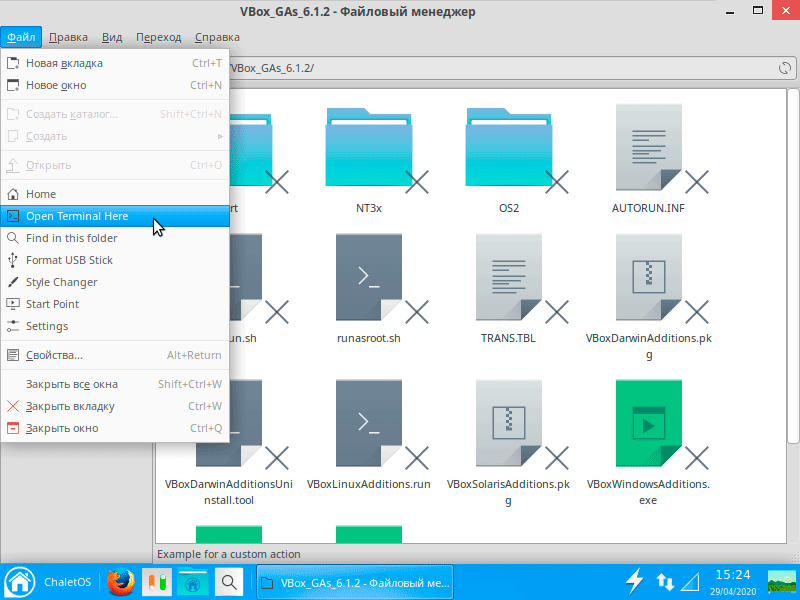This screenshot has height=600, width=800.
Task: Click the magnifier search icon in the taskbar
Action: pyautogui.click(x=229, y=581)
